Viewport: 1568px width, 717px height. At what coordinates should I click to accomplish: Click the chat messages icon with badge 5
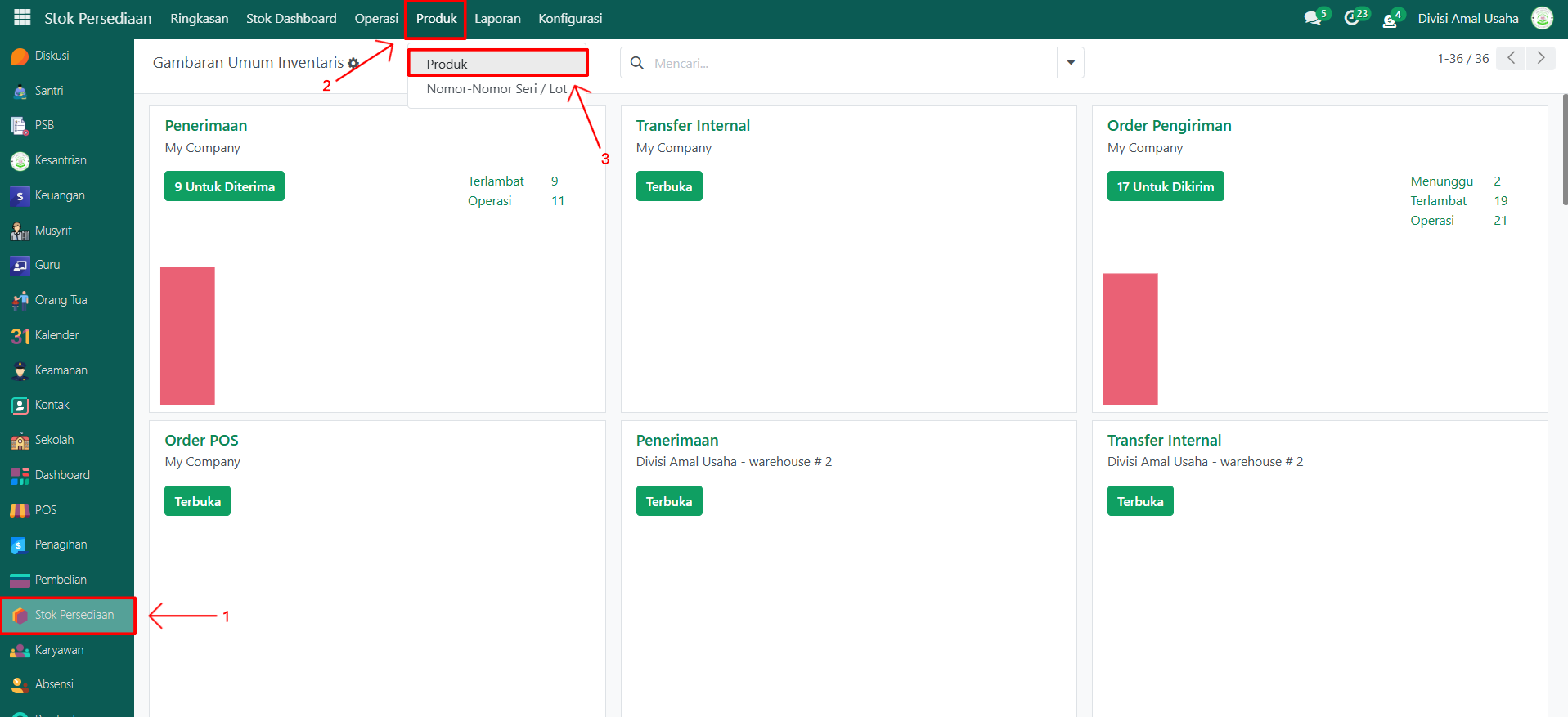pyautogui.click(x=1313, y=18)
